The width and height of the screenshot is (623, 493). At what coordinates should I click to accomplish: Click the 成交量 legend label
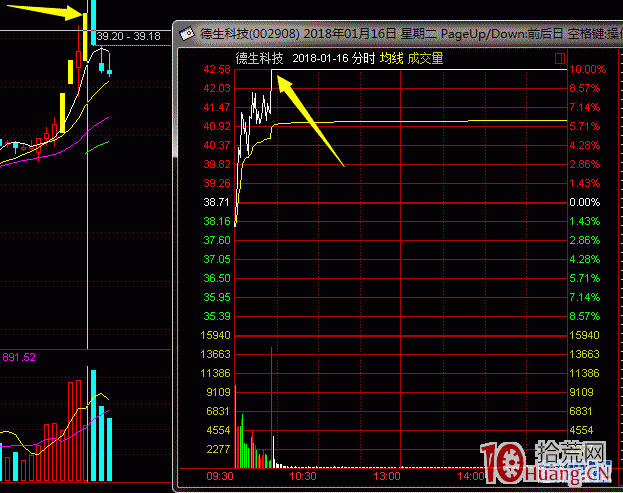[x=425, y=58]
